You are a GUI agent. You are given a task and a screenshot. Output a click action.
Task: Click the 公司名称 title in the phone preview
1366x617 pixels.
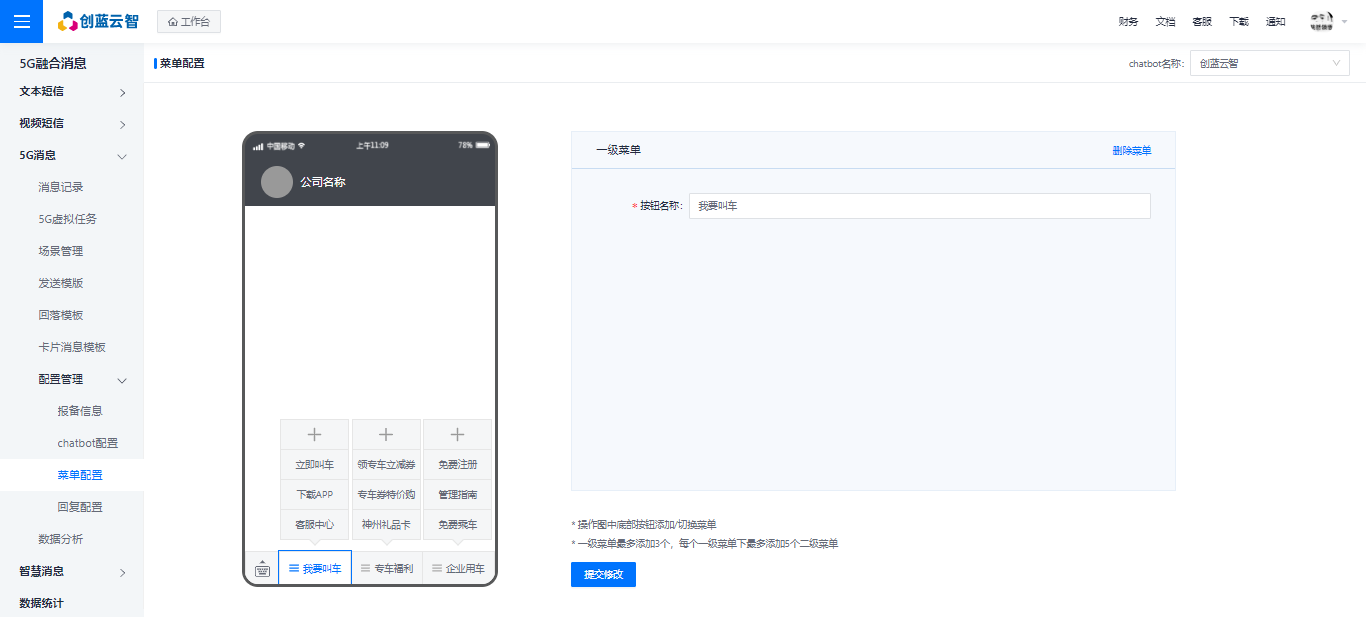coord(323,182)
